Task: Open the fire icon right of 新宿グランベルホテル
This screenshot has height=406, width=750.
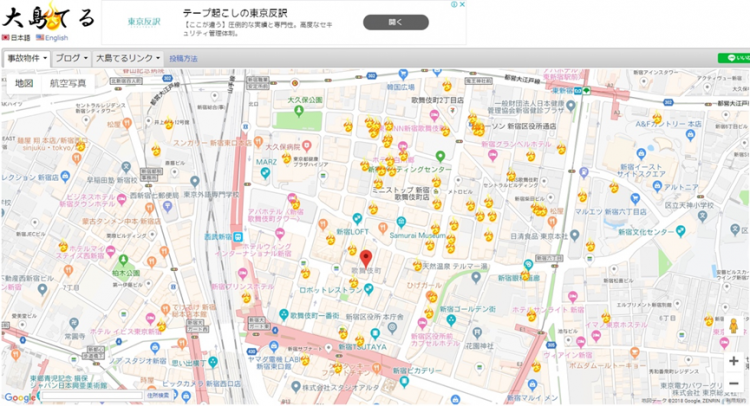Action: click(x=530, y=155)
